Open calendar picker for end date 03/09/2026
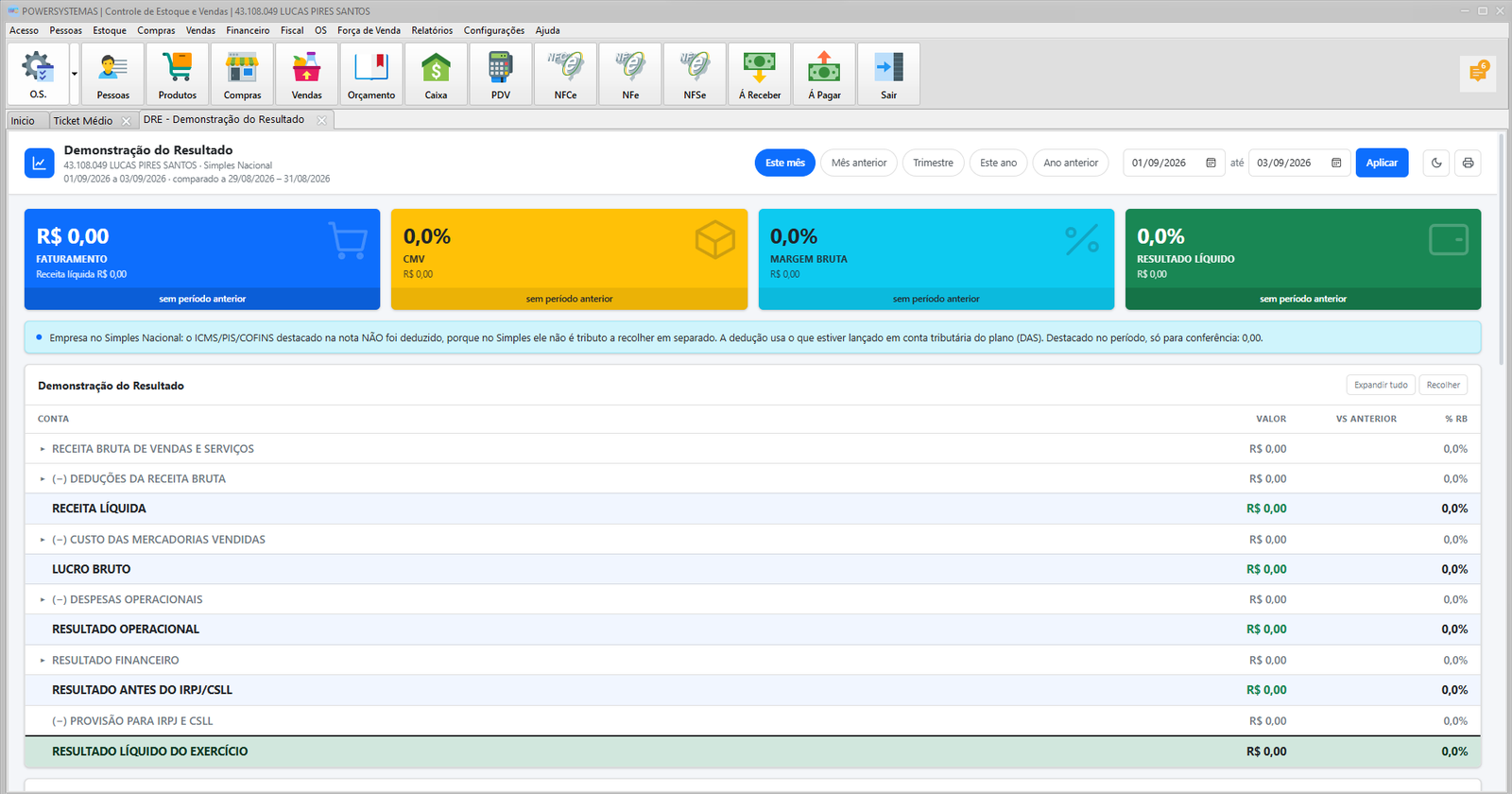This screenshot has height=794, width=1512. point(1336,163)
